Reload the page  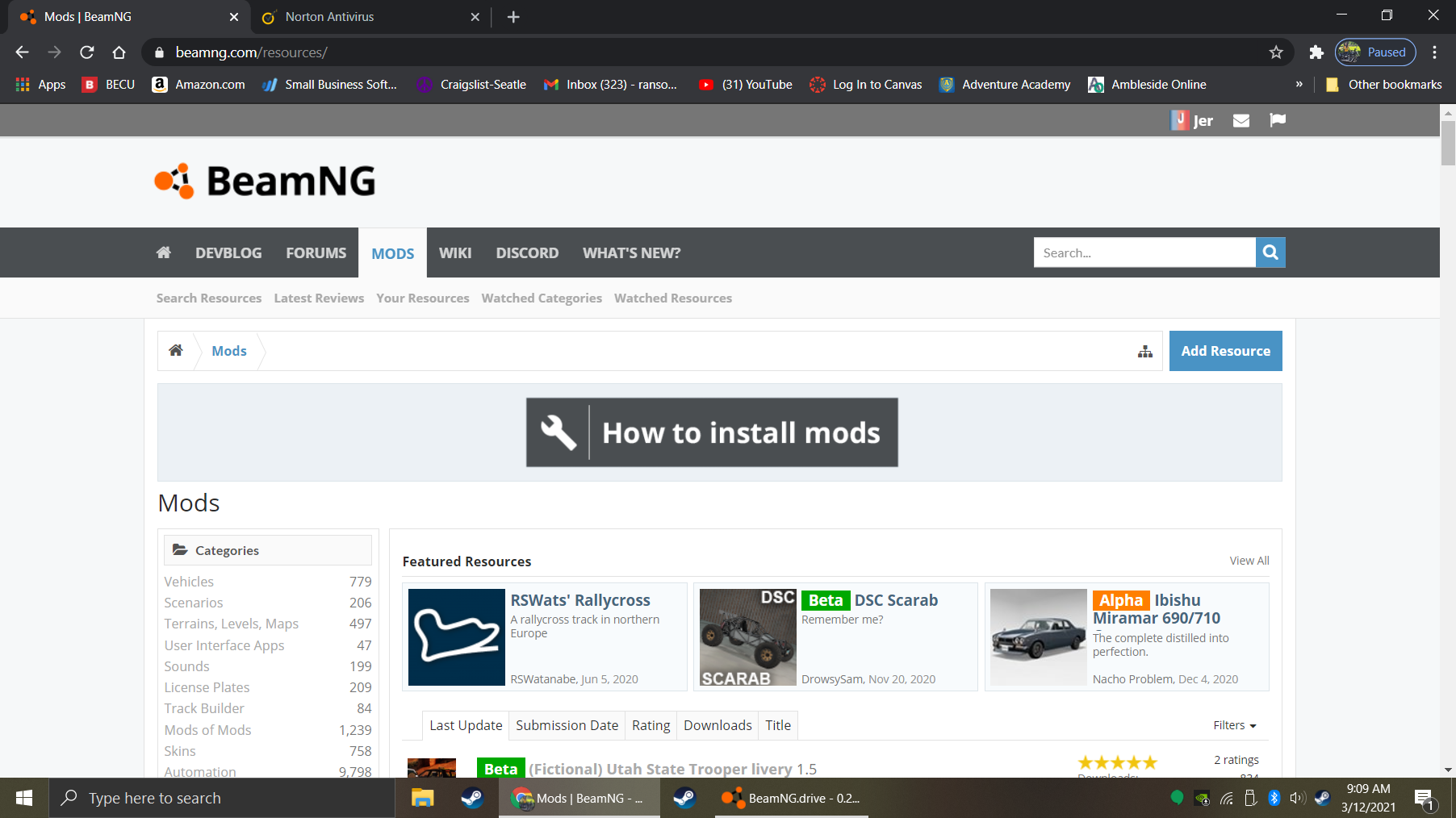click(87, 52)
